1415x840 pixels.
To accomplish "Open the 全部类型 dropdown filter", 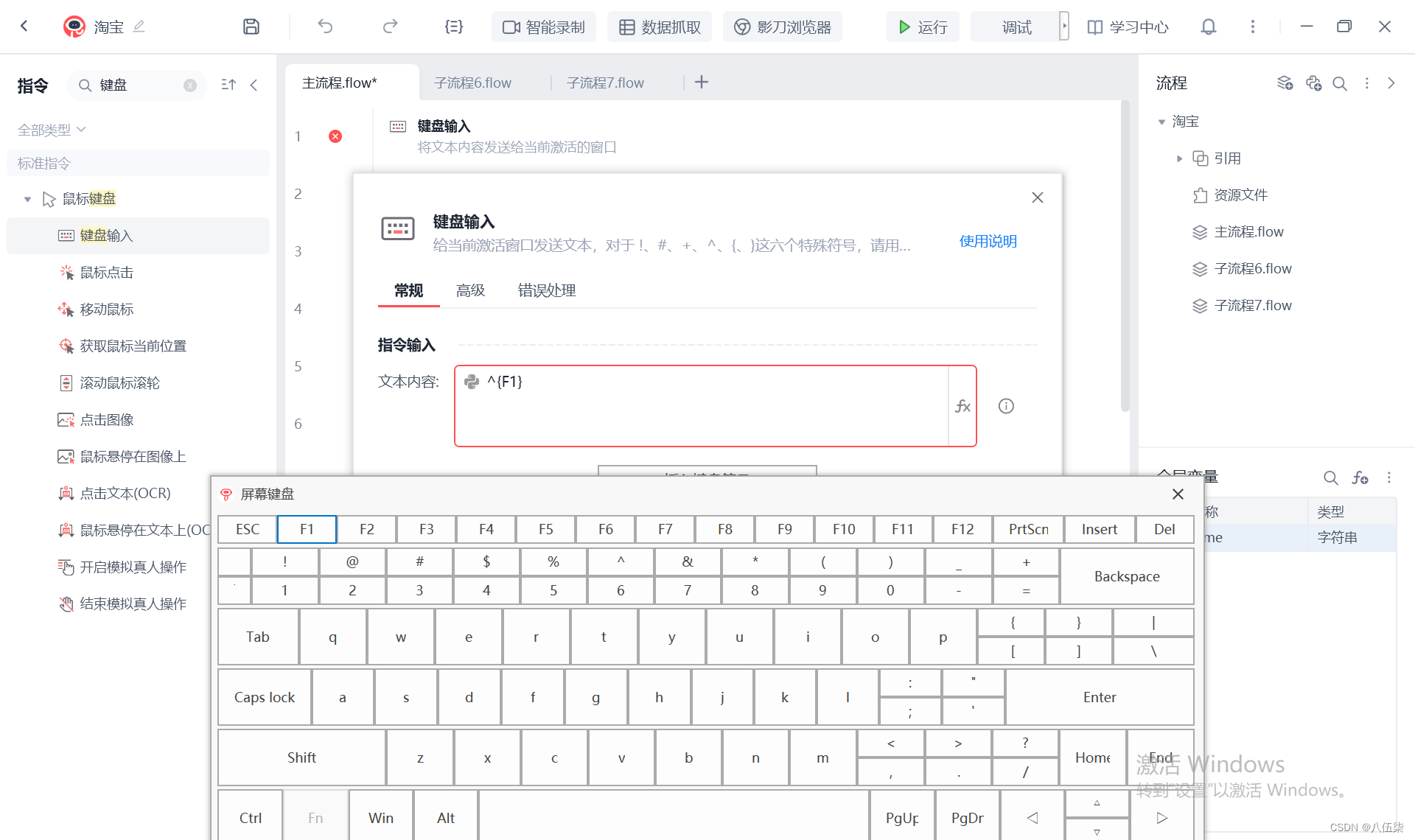I will 52,130.
